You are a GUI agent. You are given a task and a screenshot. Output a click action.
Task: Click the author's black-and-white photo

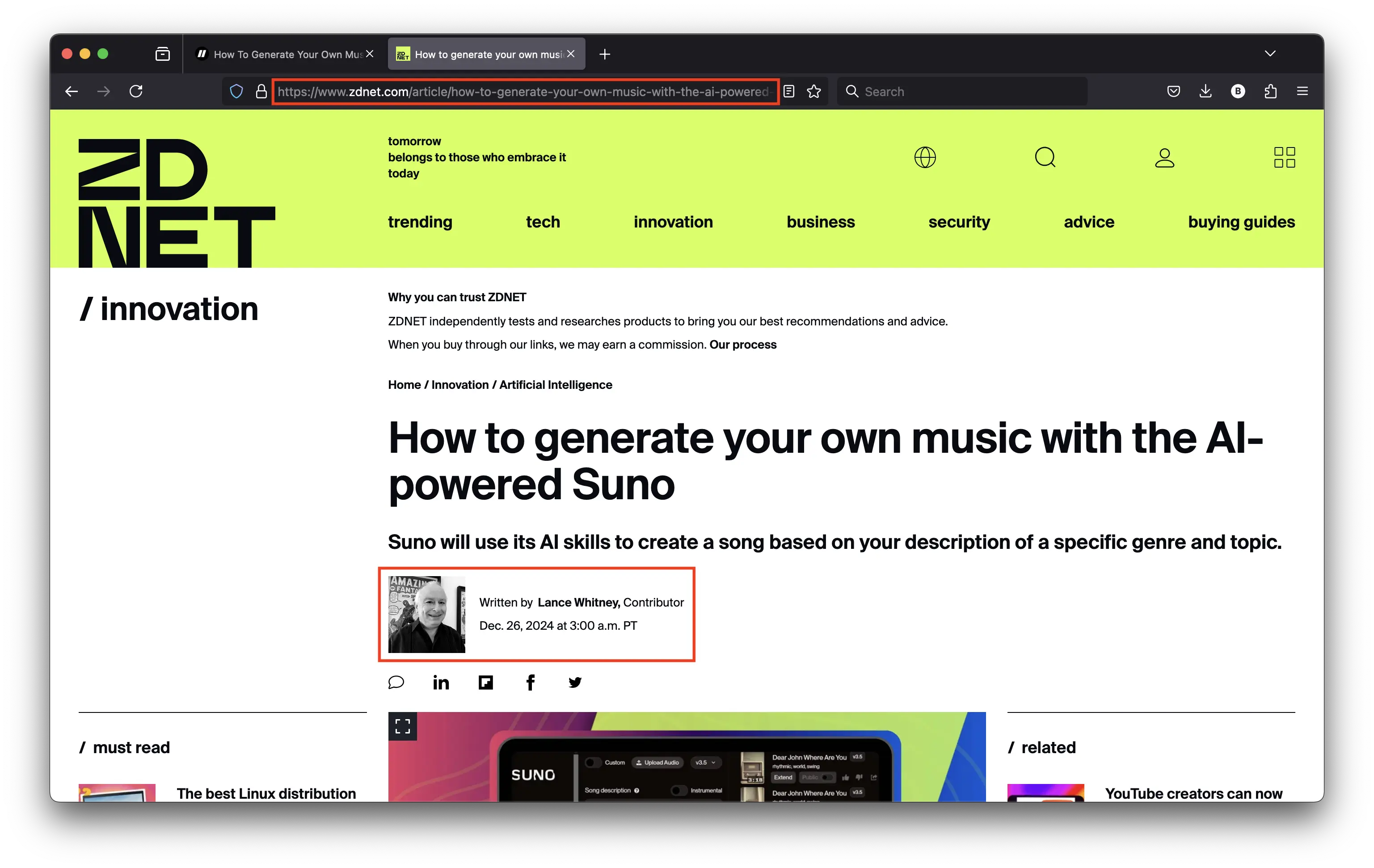(x=427, y=615)
